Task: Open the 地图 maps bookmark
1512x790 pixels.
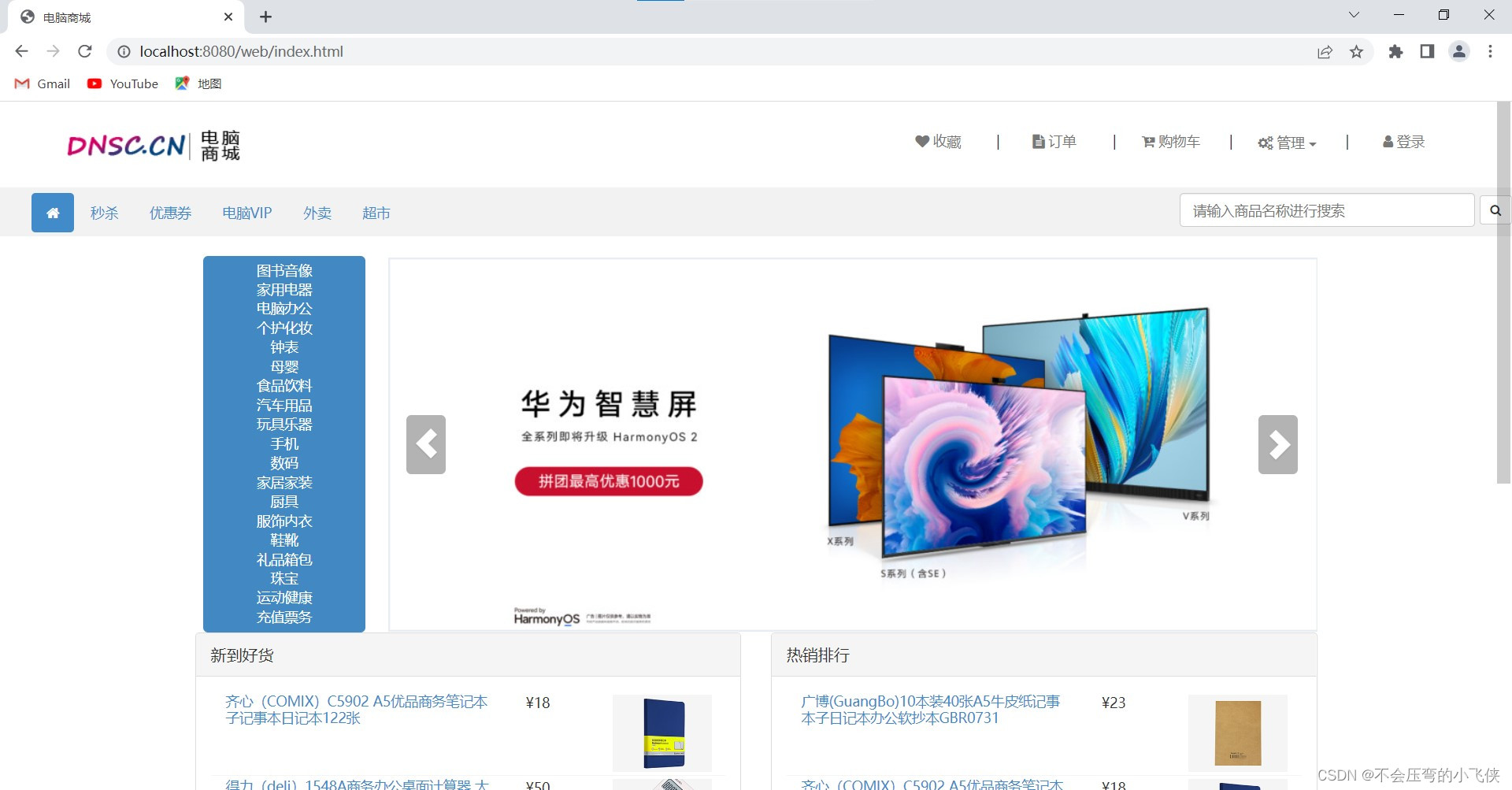Action: pyautogui.click(x=198, y=83)
